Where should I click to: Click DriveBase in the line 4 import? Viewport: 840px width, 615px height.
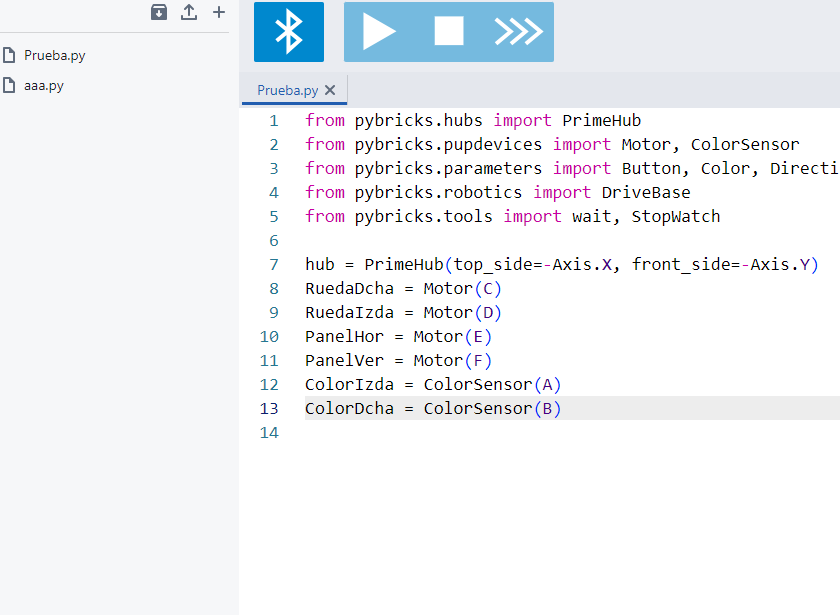click(645, 192)
